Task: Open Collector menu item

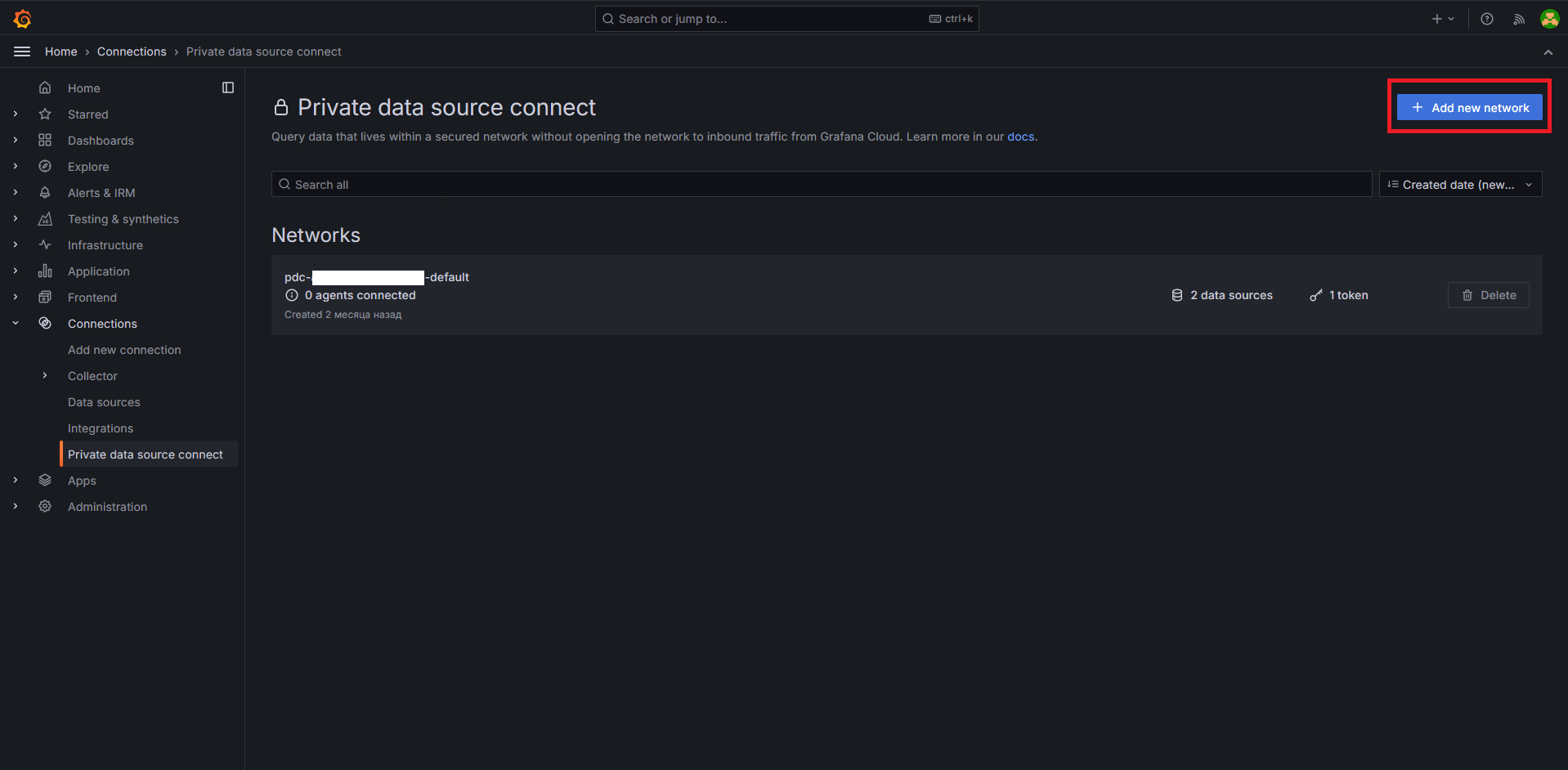Action: pos(92,376)
